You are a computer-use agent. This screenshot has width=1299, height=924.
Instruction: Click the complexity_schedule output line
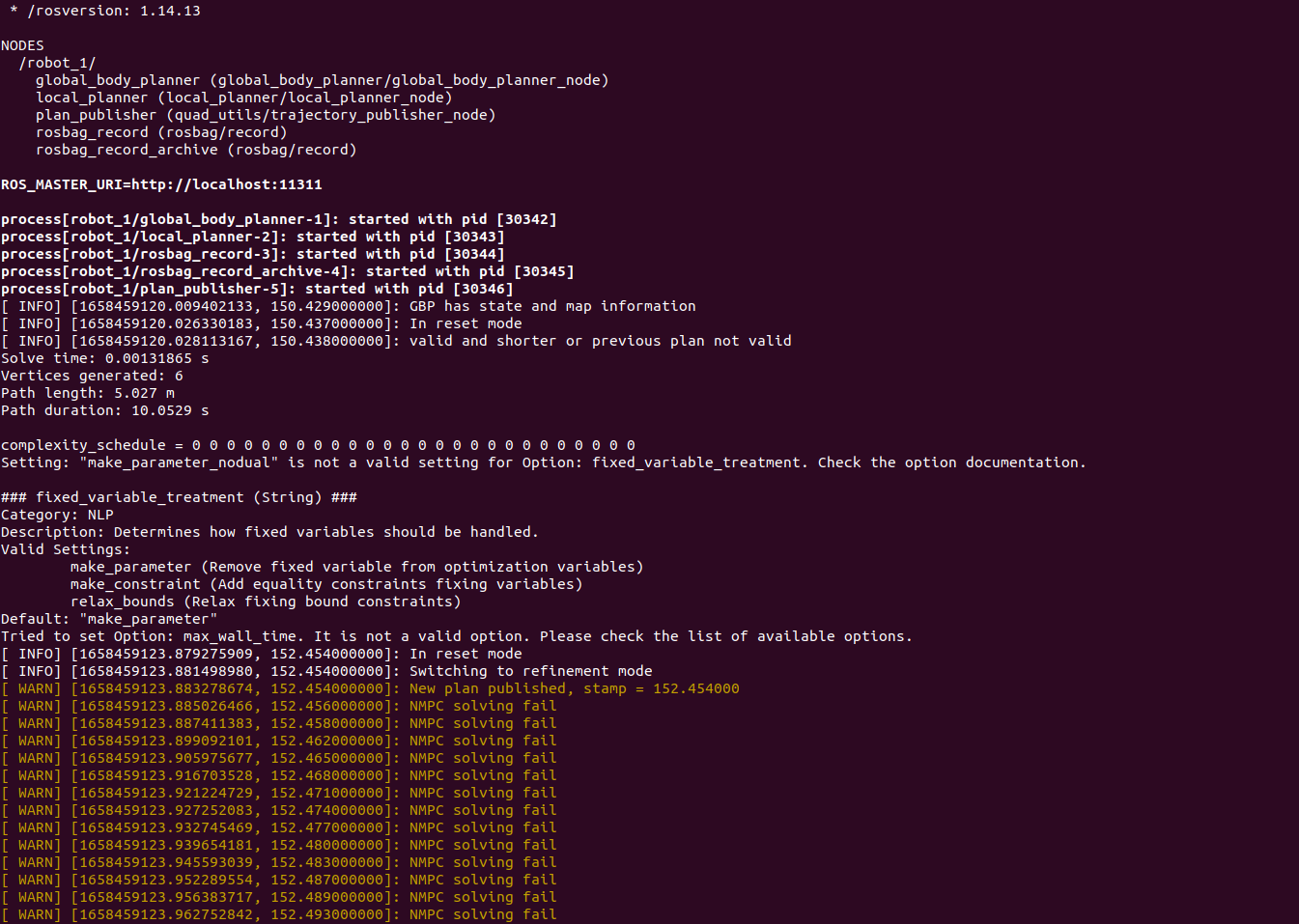pos(317,444)
